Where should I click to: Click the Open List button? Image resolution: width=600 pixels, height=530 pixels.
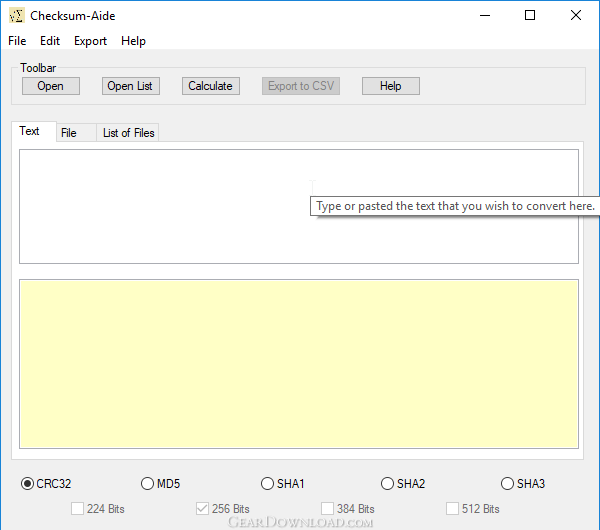pos(130,86)
